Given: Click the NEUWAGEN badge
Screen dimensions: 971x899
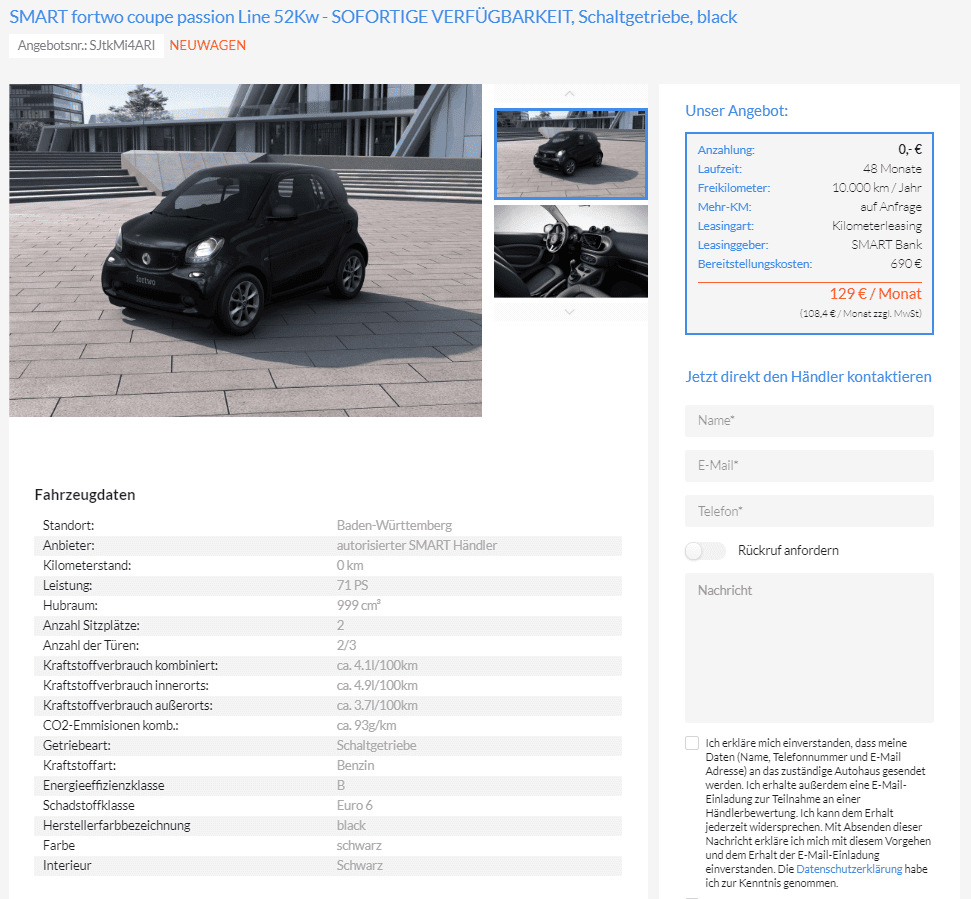Looking at the screenshot, I should [x=207, y=45].
